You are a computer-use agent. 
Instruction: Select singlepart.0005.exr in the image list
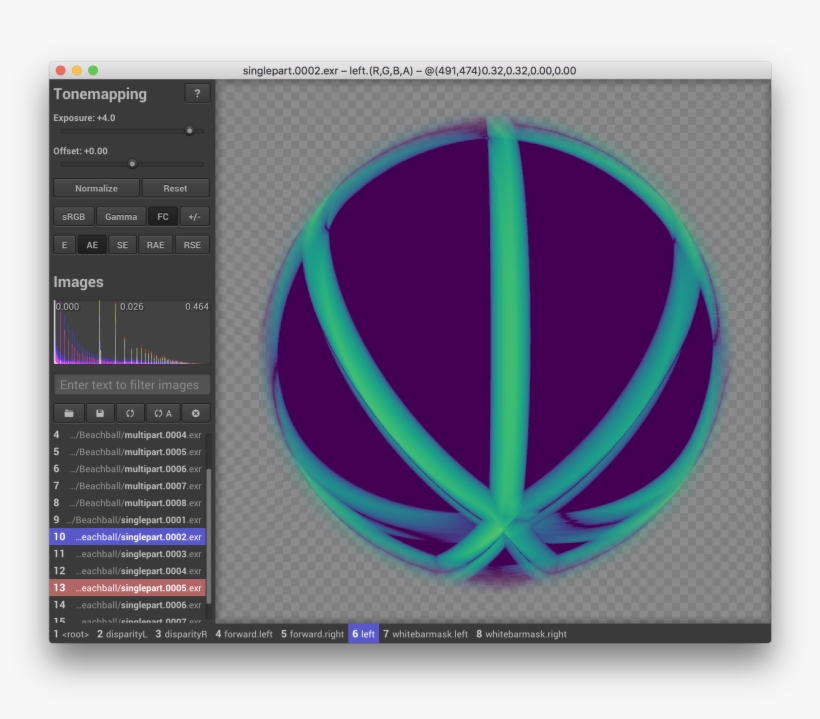128,588
